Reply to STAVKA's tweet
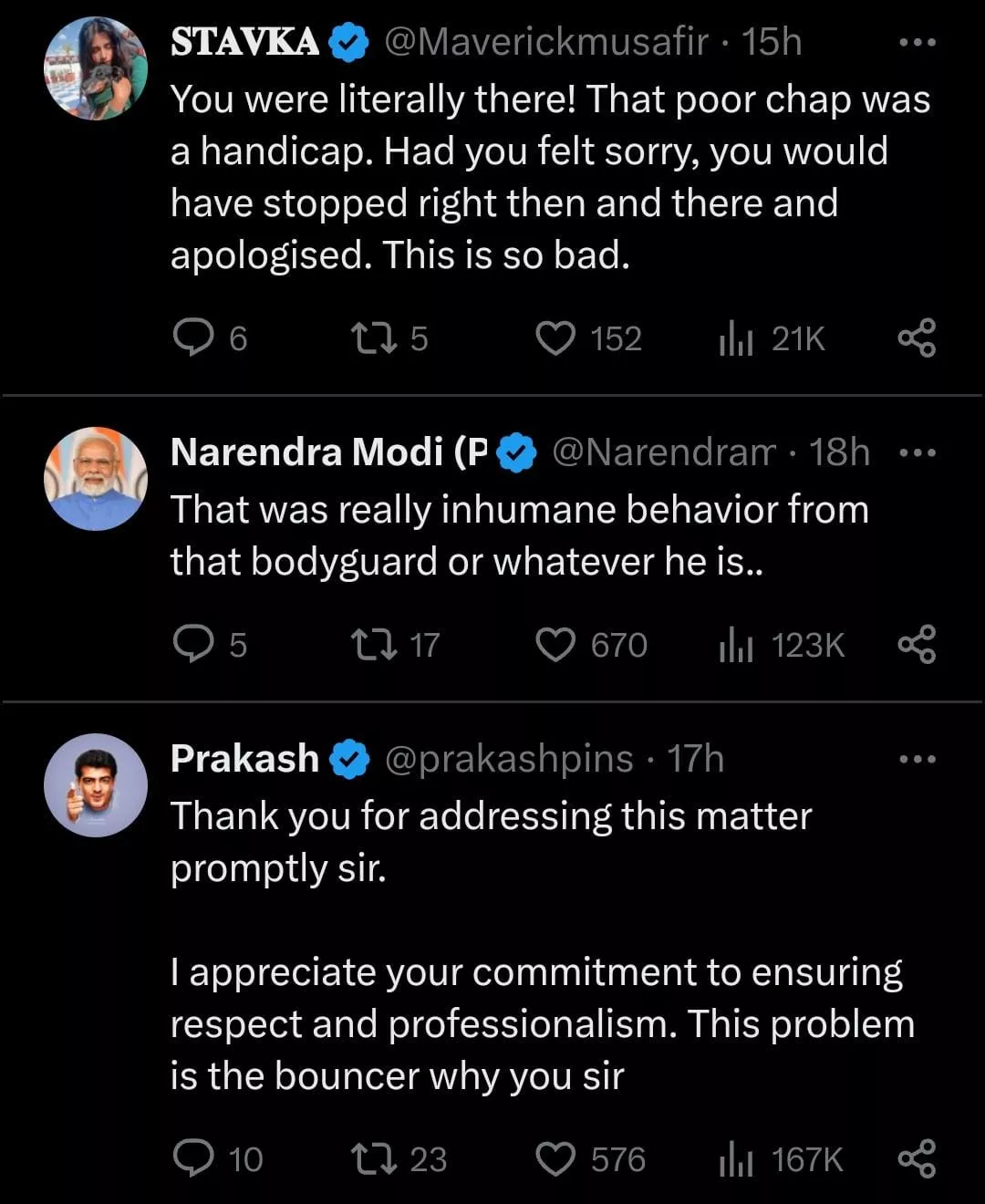 click(x=192, y=338)
